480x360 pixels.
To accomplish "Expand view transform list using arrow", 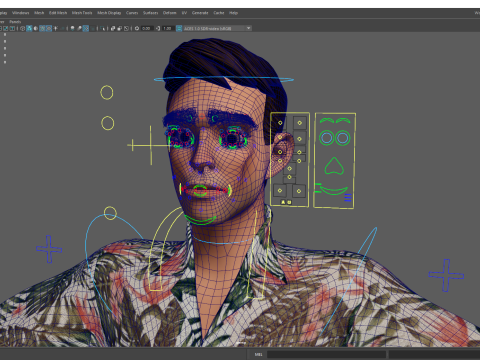I will 248,28.
